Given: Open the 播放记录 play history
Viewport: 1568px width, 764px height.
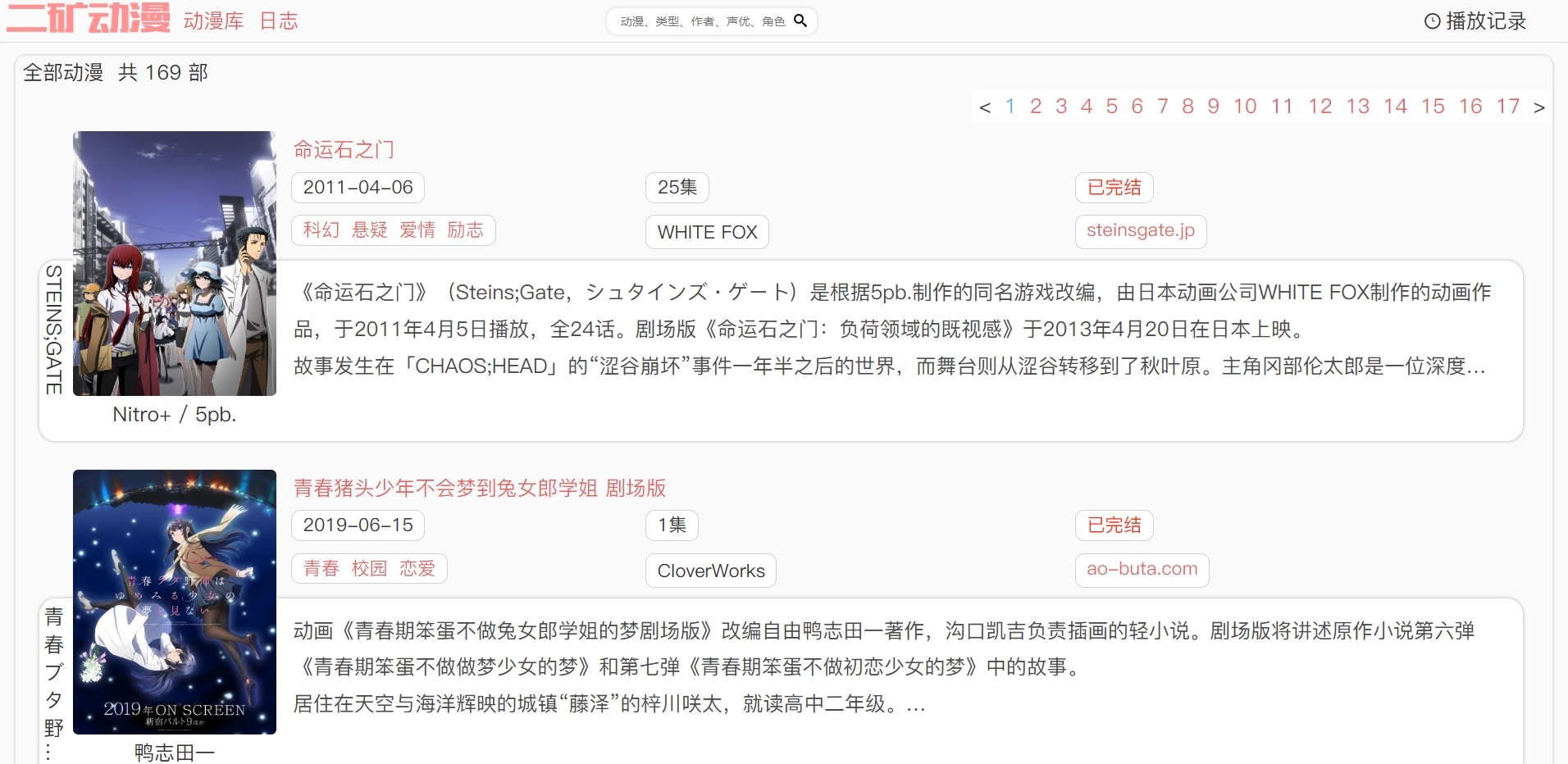Looking at the screenshot, I should click(x=1475, y=21).
